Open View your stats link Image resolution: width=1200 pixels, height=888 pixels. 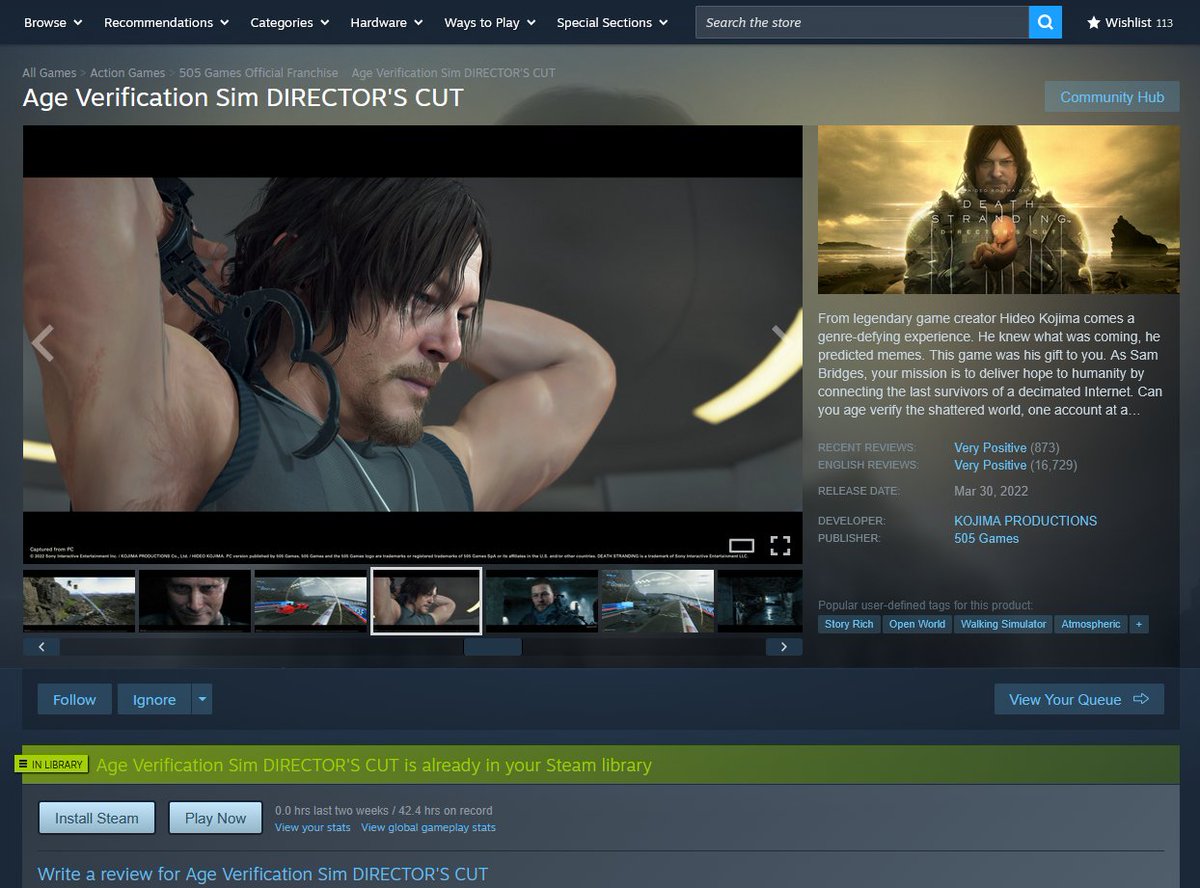tap(313, 828)
